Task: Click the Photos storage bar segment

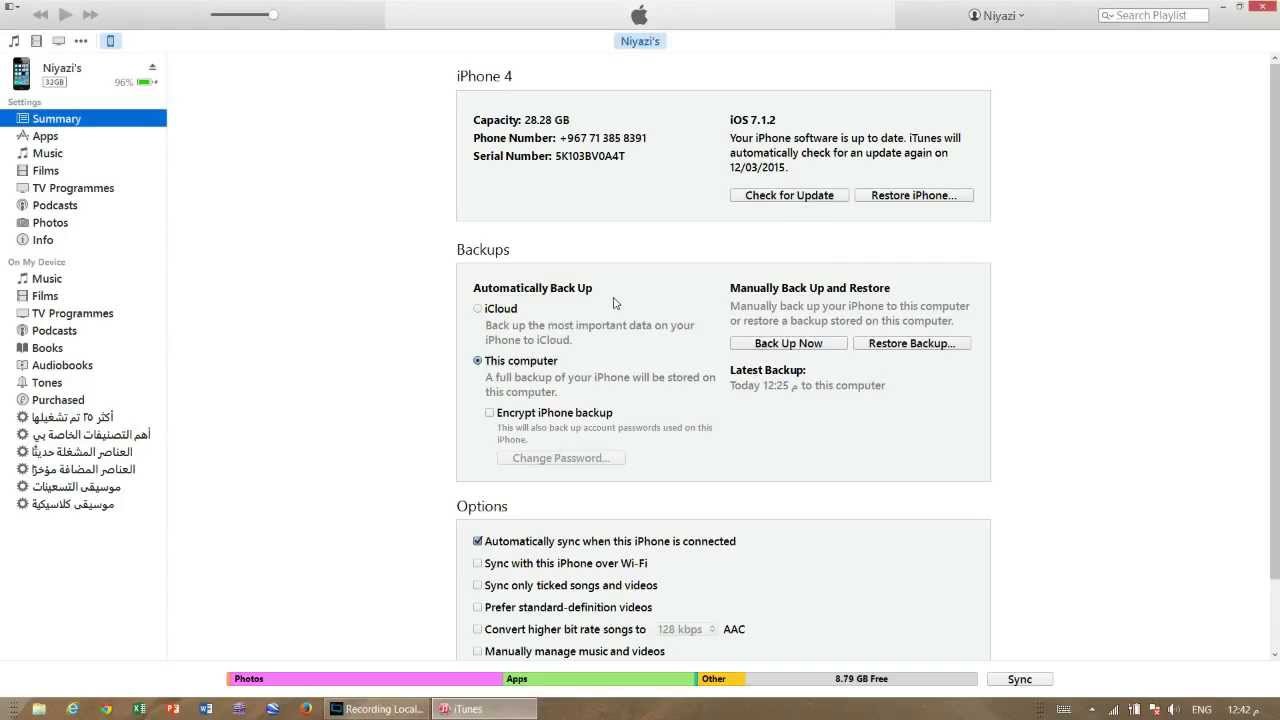Action: point(364,679)
